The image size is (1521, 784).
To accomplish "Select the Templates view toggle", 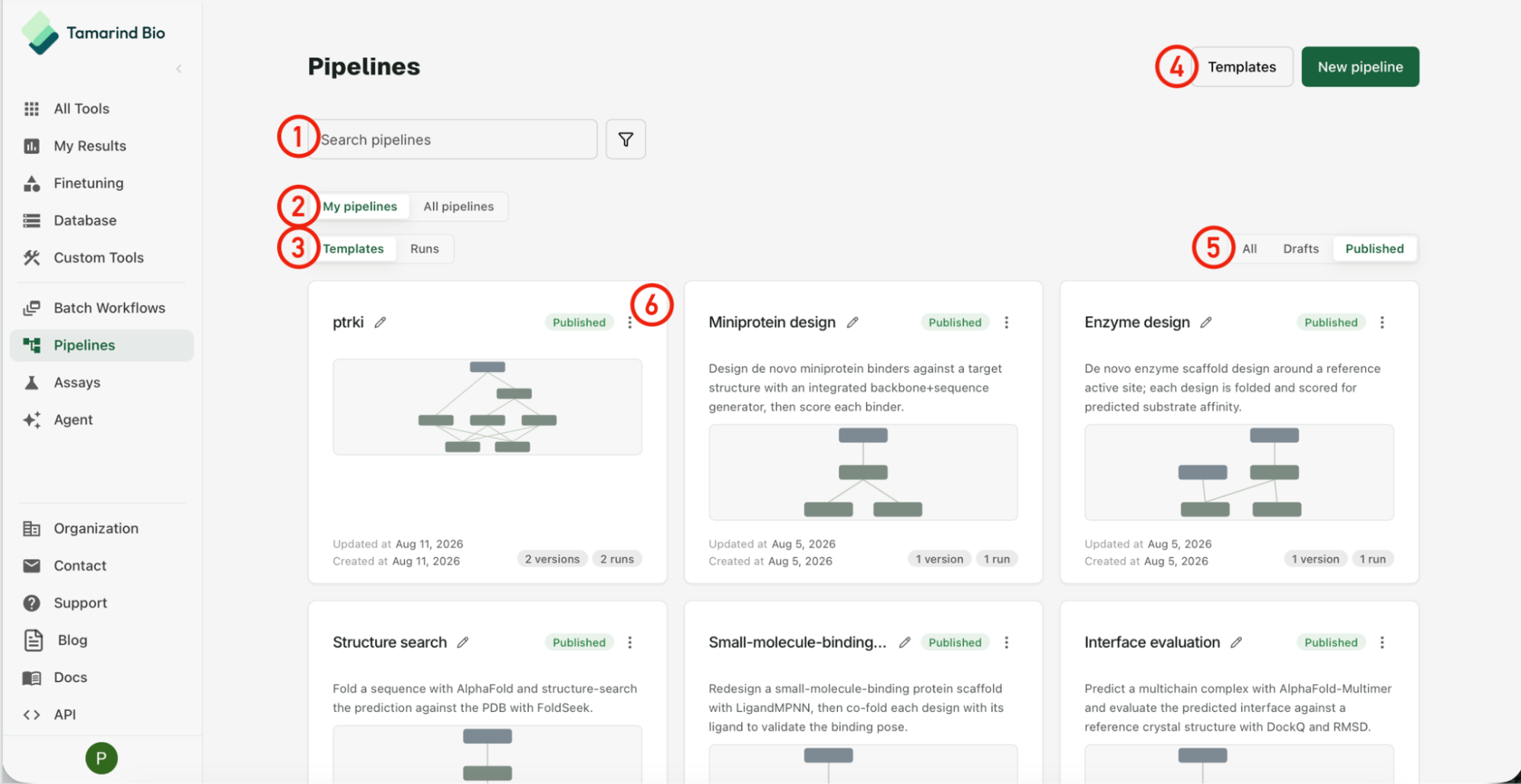I will coord(353,249).
